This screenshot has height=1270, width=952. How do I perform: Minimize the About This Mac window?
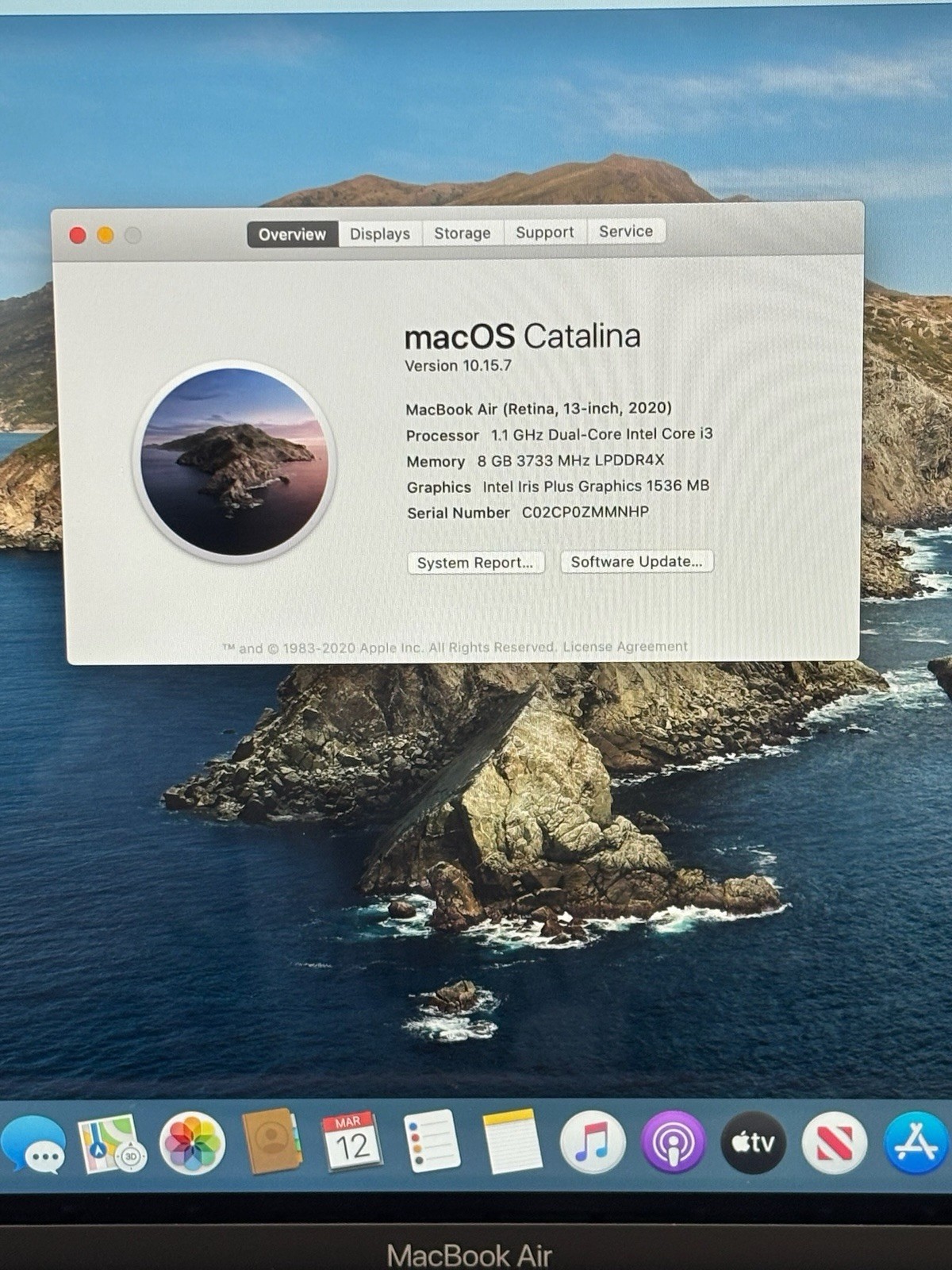(106, 235)
